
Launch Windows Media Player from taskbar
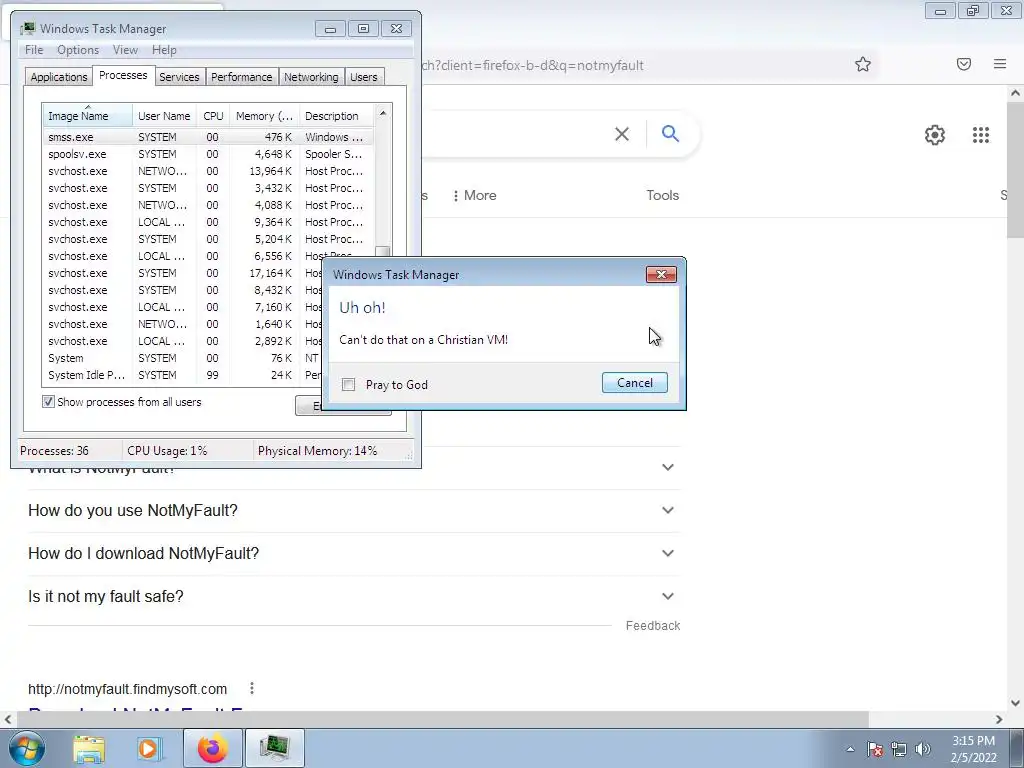[x=149, y=748]
